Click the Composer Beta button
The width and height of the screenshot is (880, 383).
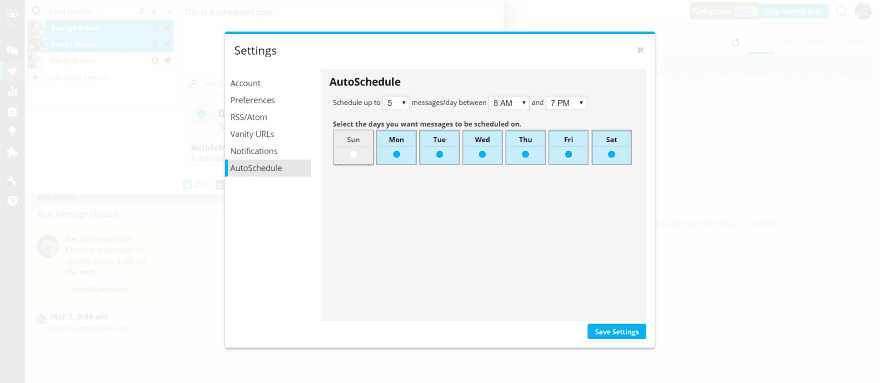tap(724, 11)
